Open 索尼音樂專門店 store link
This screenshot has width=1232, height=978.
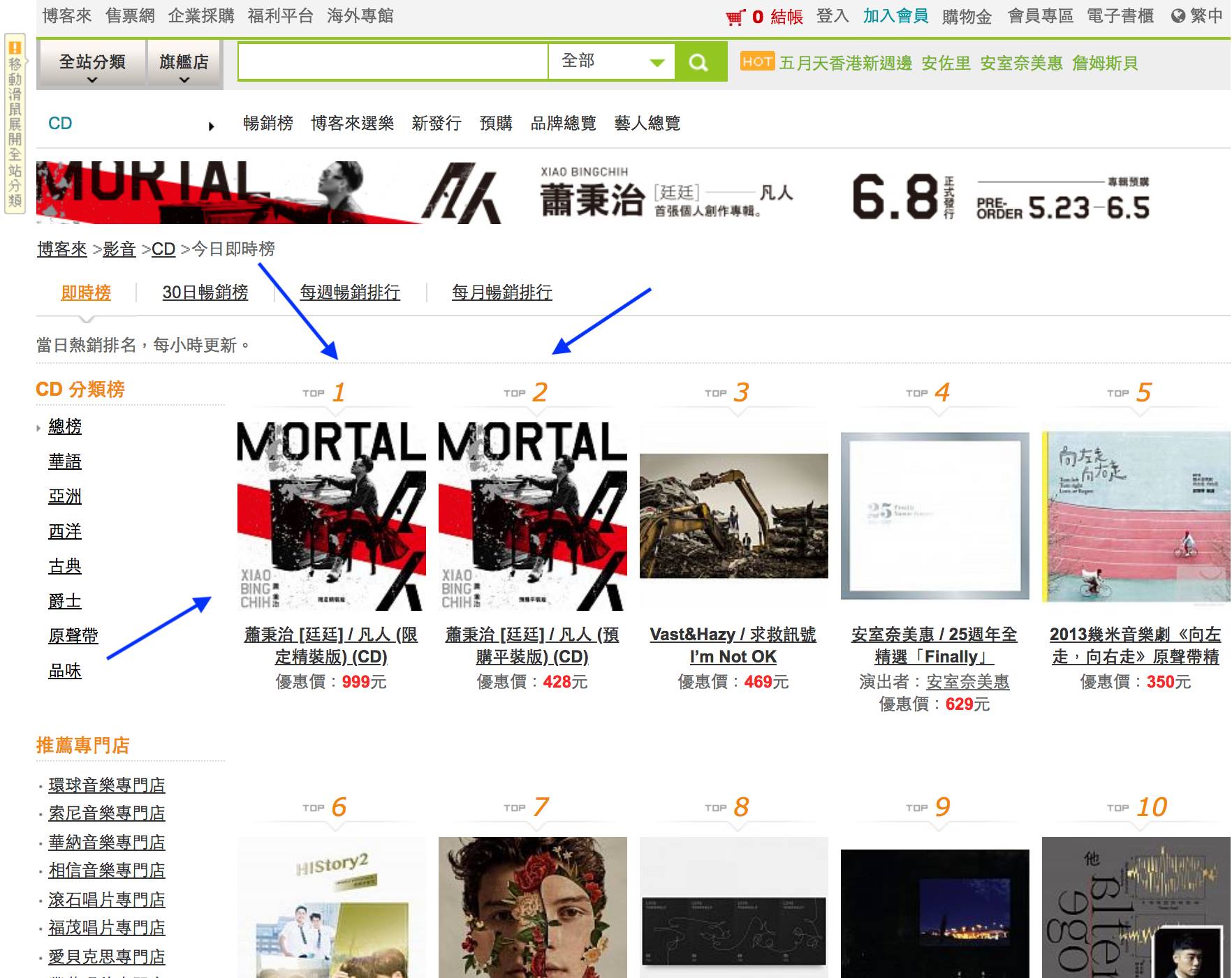tap(107, 813)
